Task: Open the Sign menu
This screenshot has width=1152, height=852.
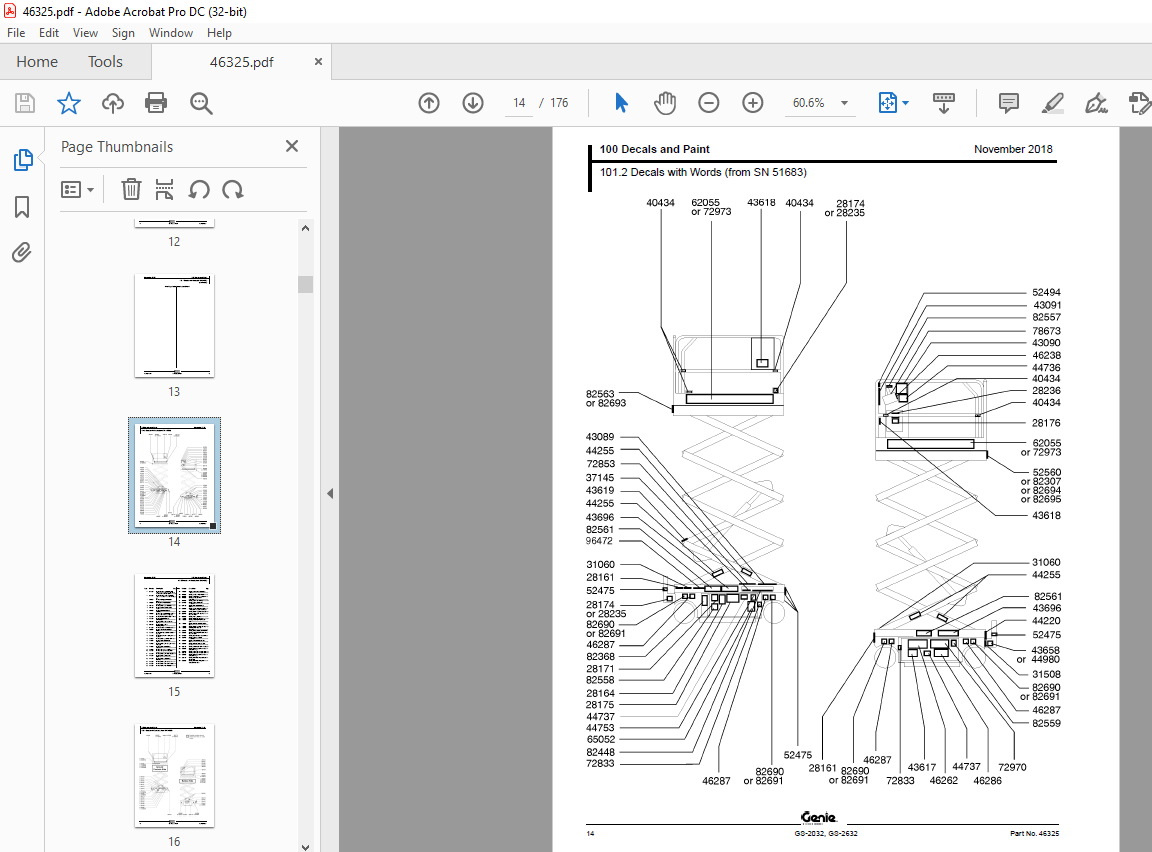Action: pos(123,33)
